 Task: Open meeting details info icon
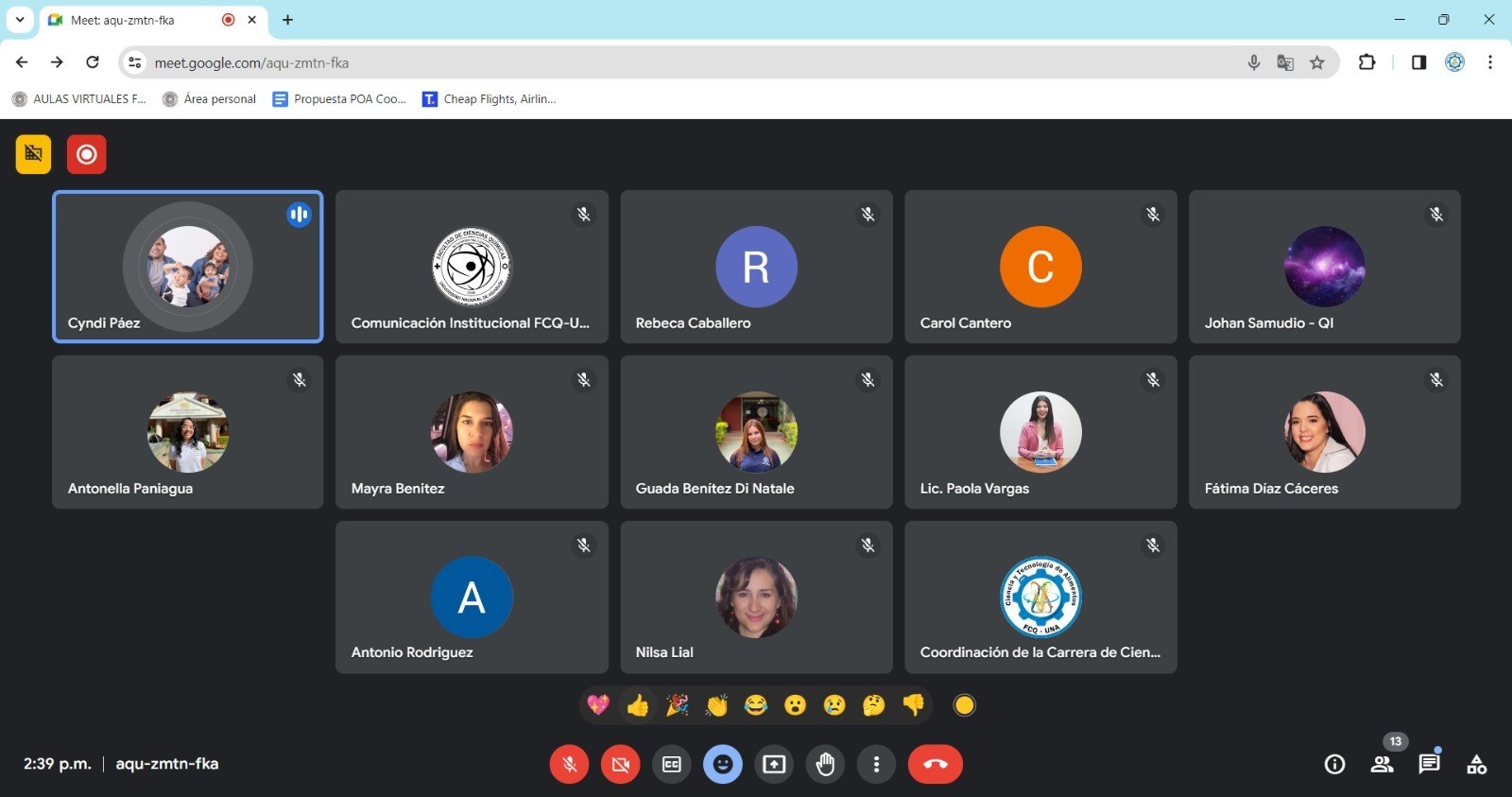(x=1334, y=764)
